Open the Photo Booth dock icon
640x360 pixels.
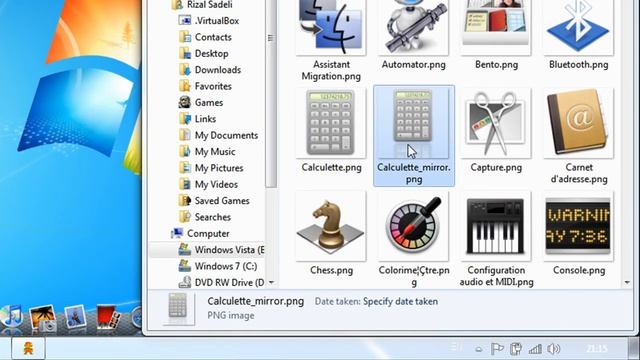108,317
